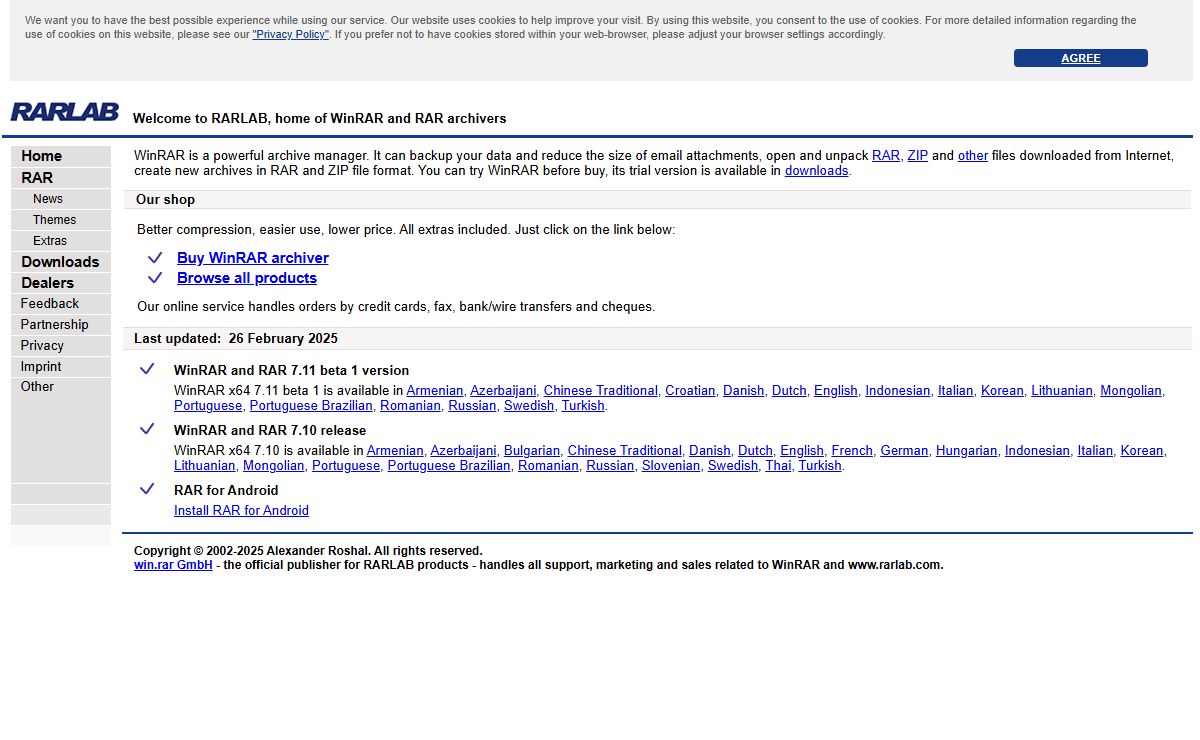Select Lithuanian for the 7.10 release
Viewport: 1200px width, 740px height.
[205, 466]
